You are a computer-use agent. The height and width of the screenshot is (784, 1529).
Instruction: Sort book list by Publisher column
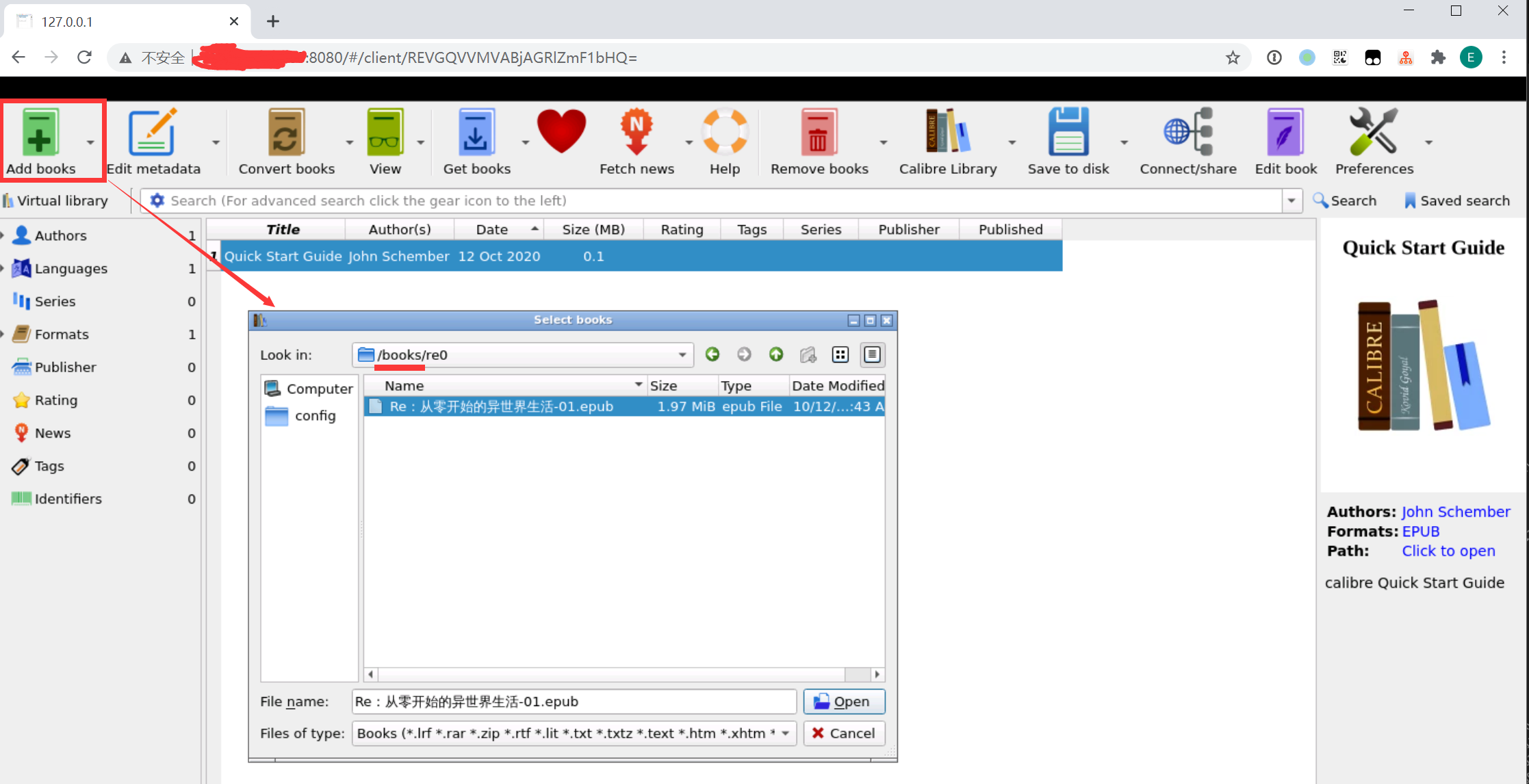pos(908,229)
